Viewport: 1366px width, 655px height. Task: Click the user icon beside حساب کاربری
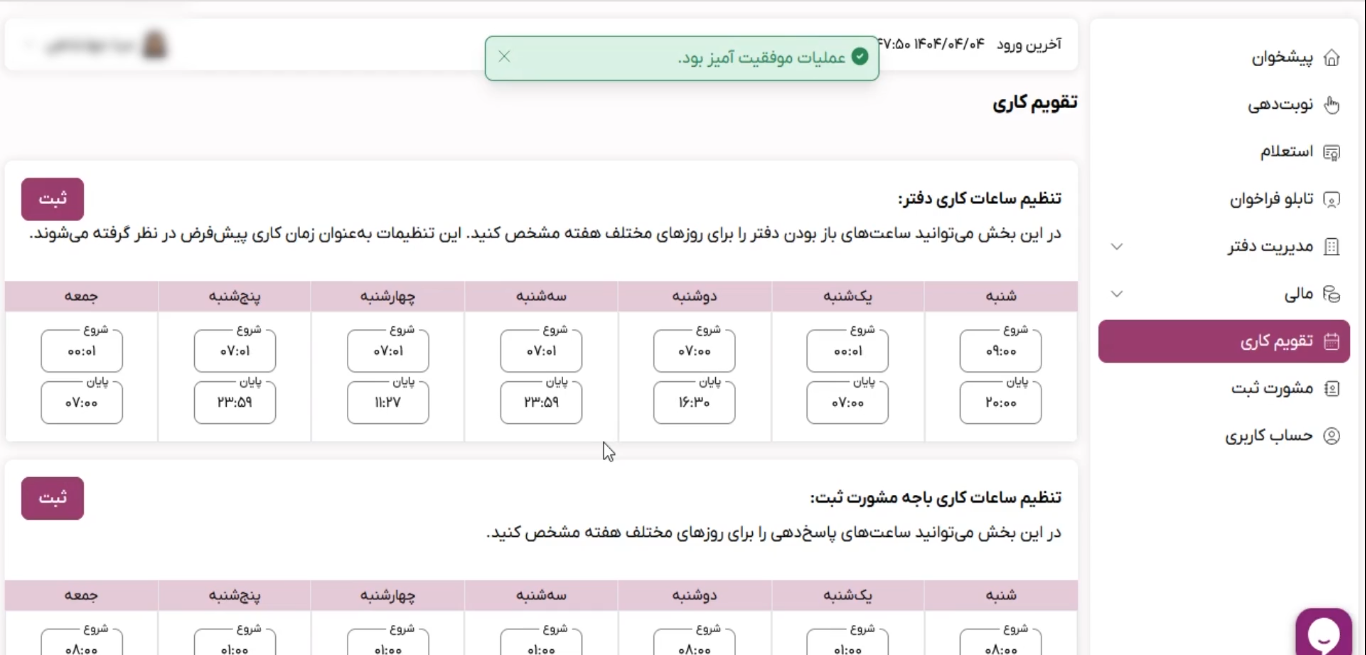tap(1331, 436)
